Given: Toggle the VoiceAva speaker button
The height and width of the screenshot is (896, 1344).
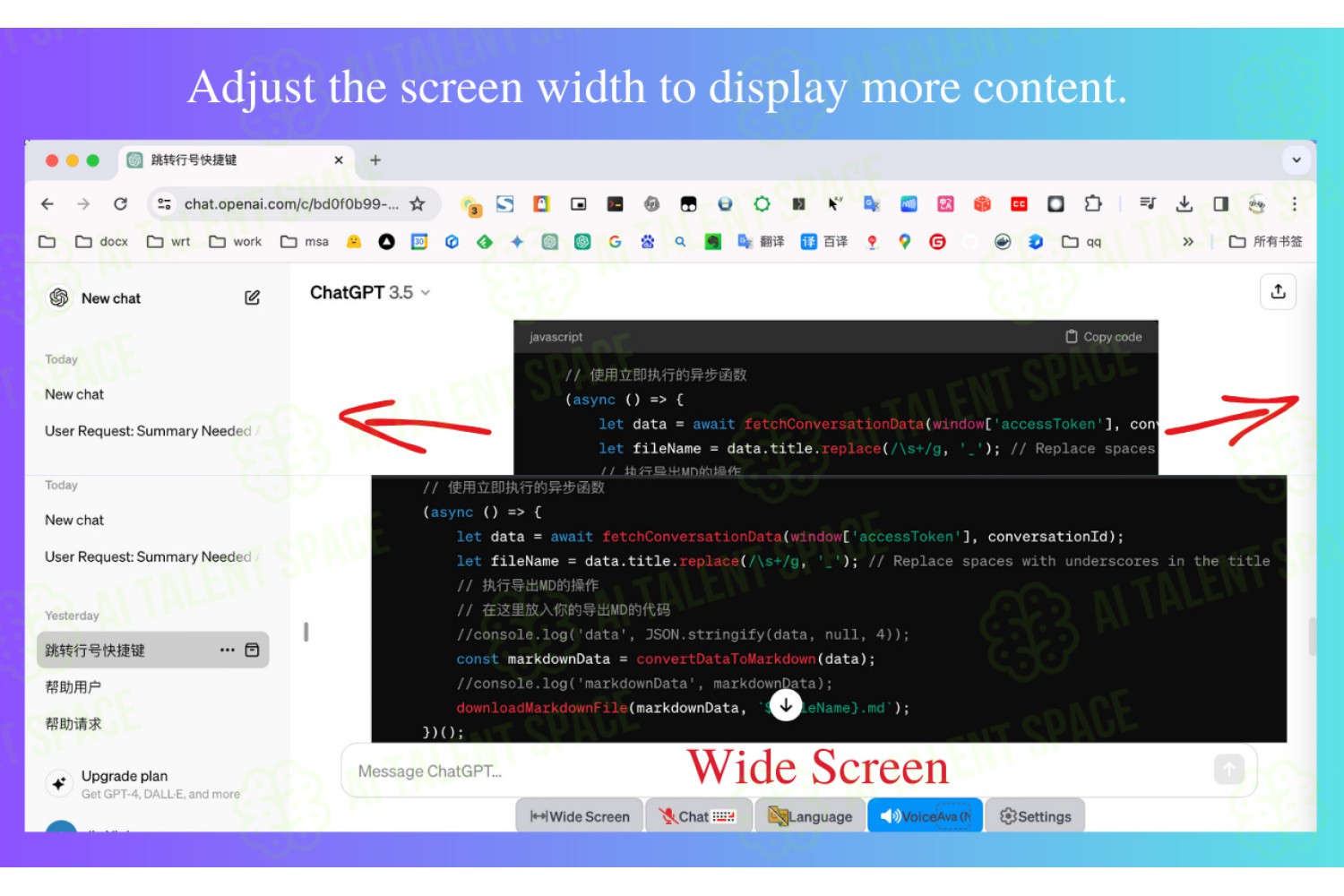Looking at the screenshot, I should point(925,816).
